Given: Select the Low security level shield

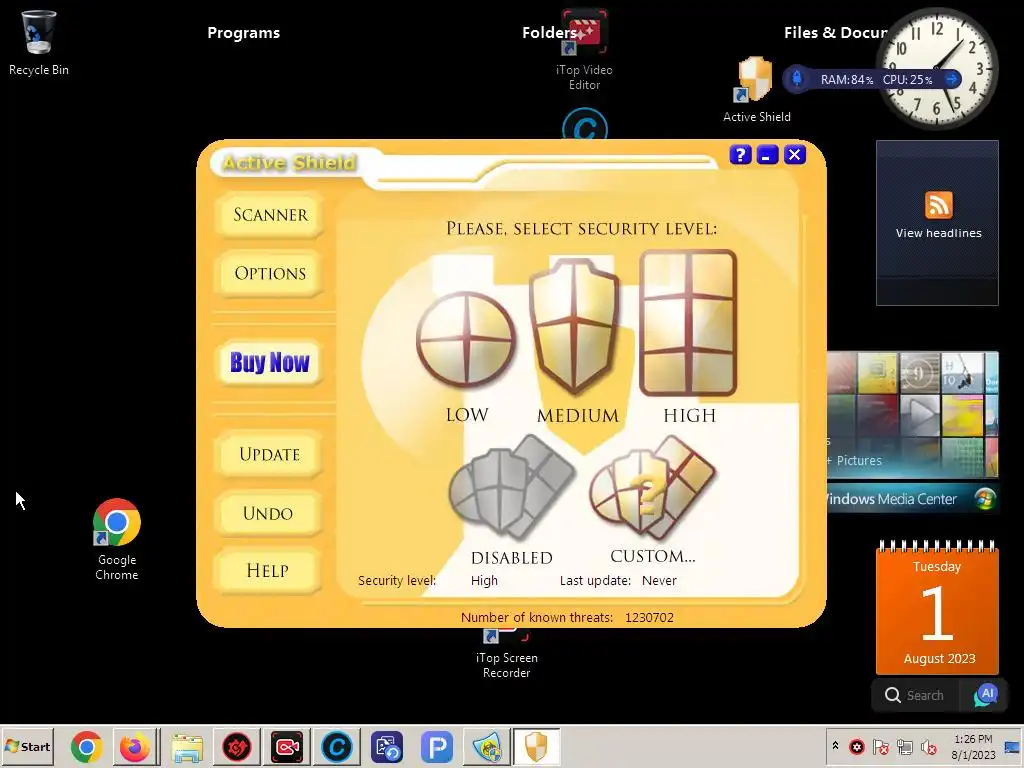Looking at the screenshot, I should click(466, 340).
